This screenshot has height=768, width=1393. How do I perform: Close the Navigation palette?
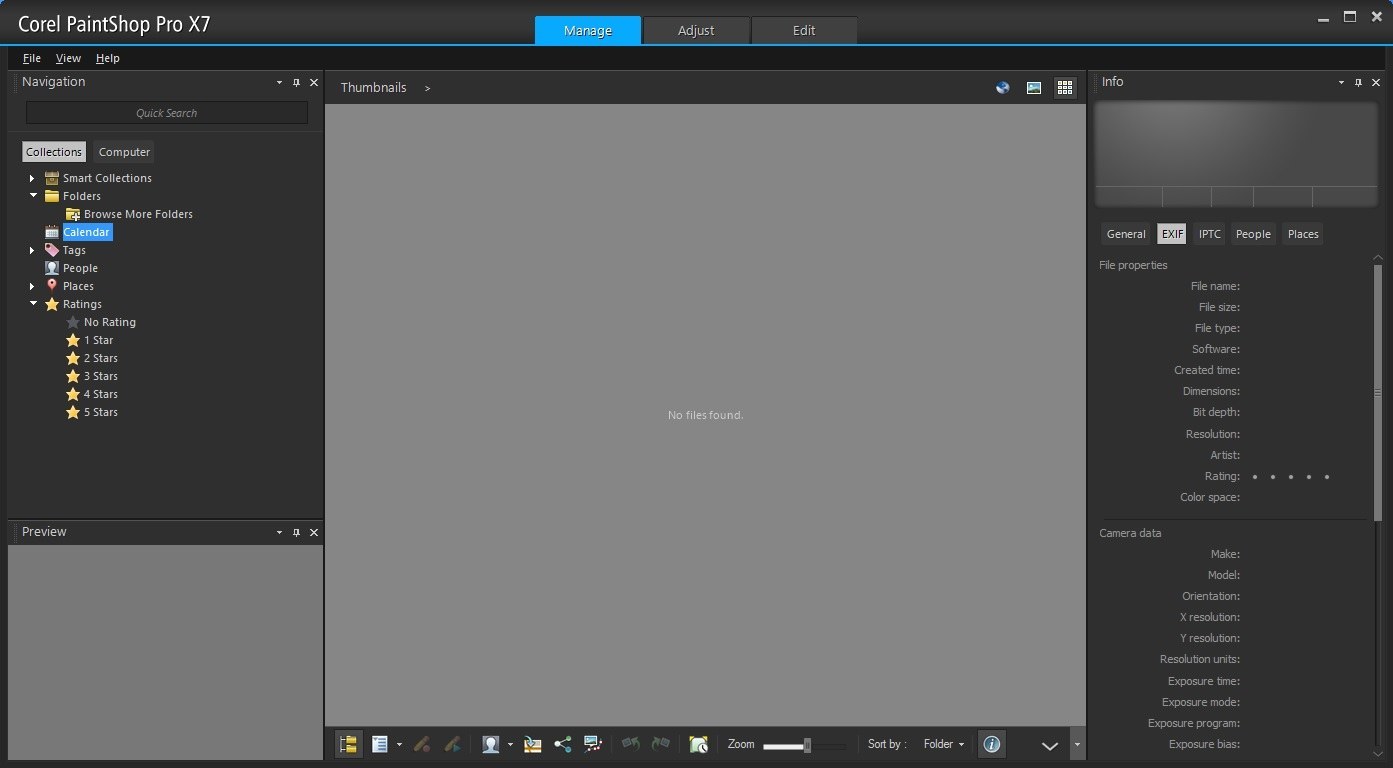pos(314,83)
